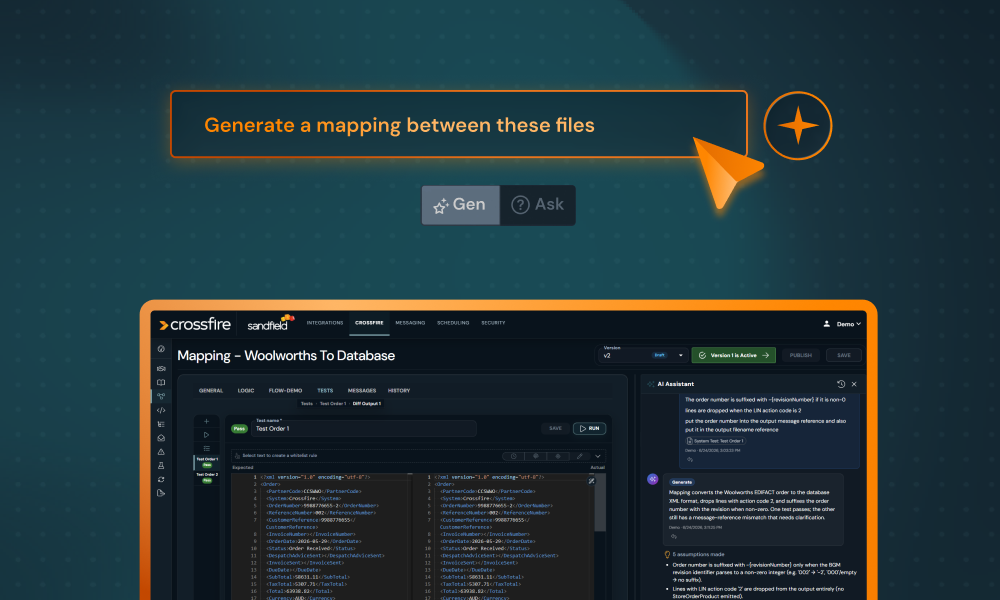
Task: Open the MESSAGING top tab
Action: (410, 323)
